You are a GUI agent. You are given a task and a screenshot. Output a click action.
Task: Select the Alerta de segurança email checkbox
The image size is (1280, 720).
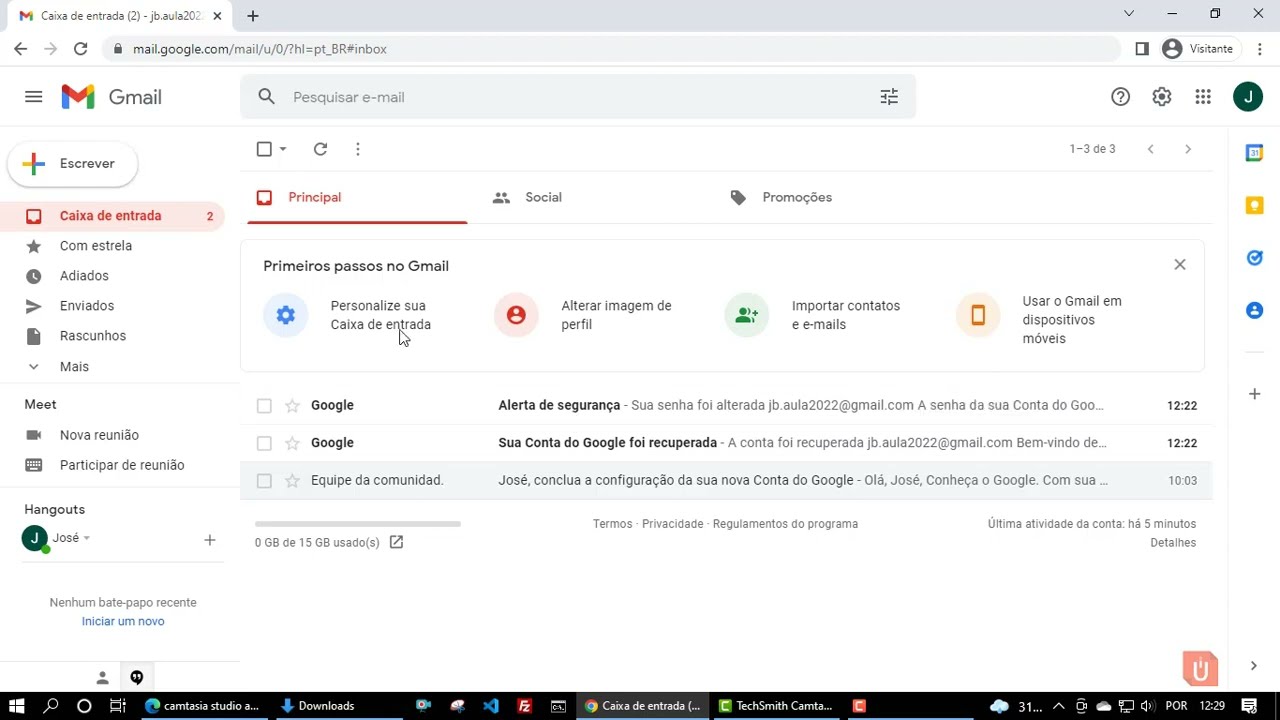pyautogui.click(x=264, y=406)
